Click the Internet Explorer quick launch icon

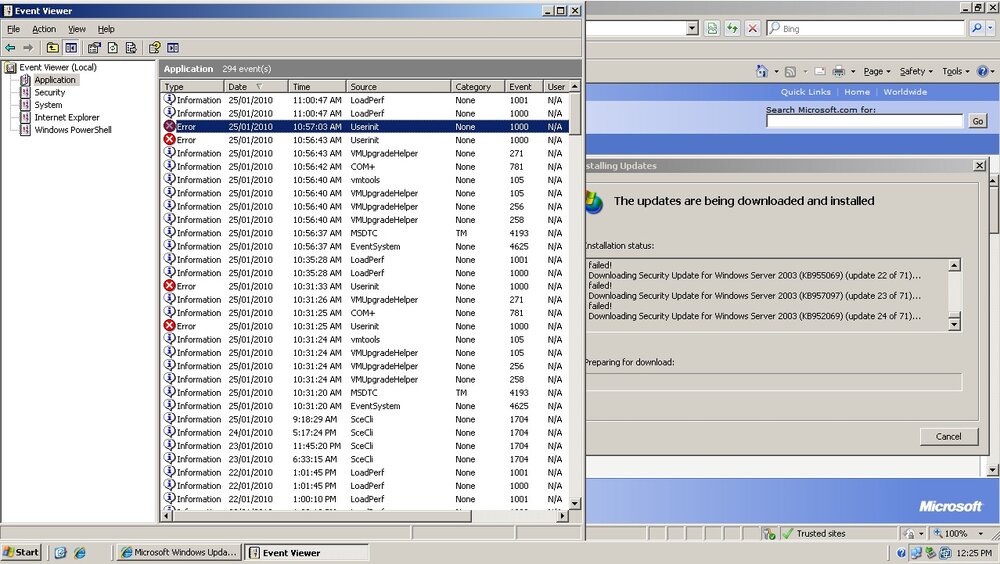[80, 553]
